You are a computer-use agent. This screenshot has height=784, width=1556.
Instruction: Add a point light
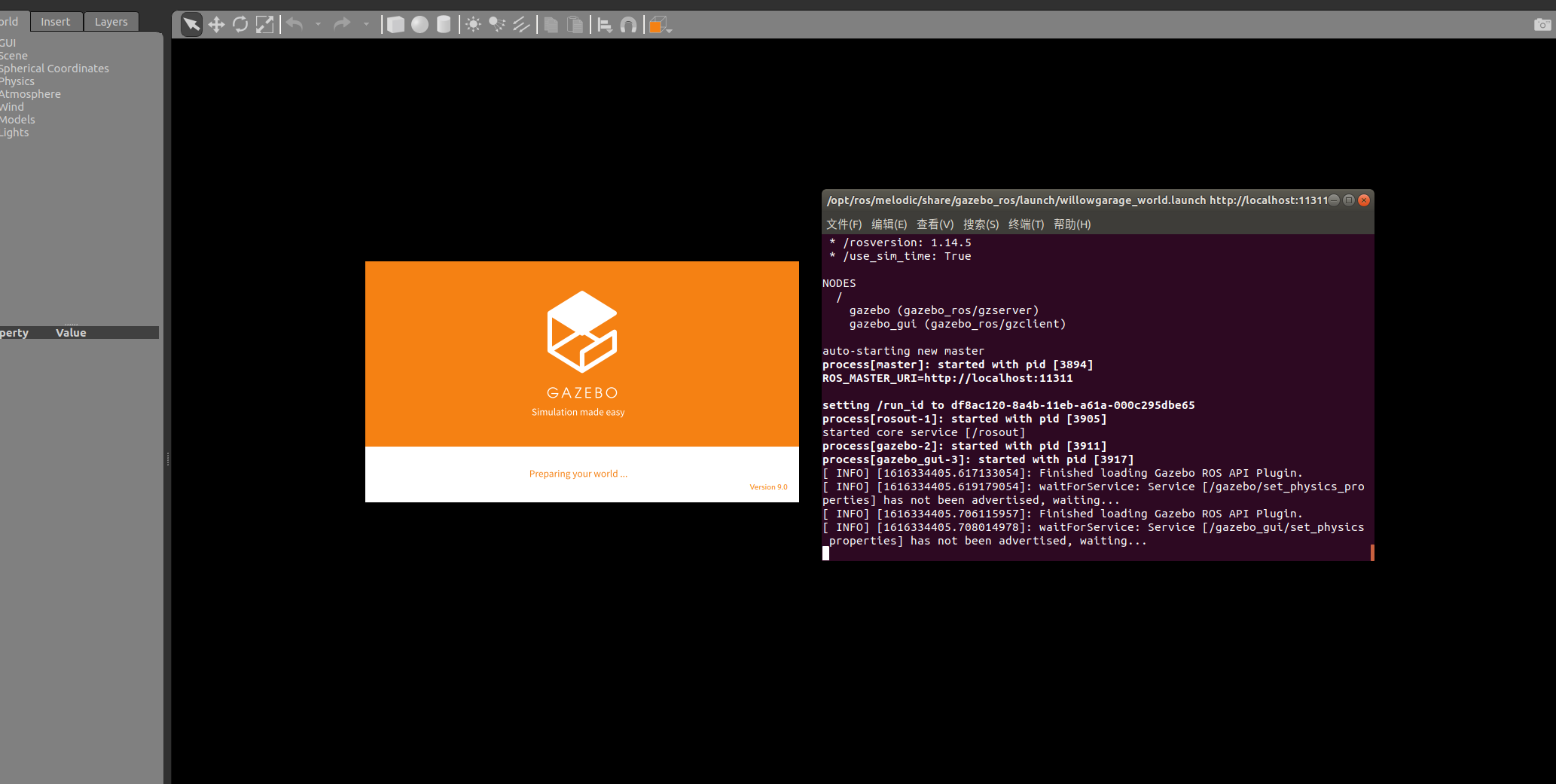(473, 25)
